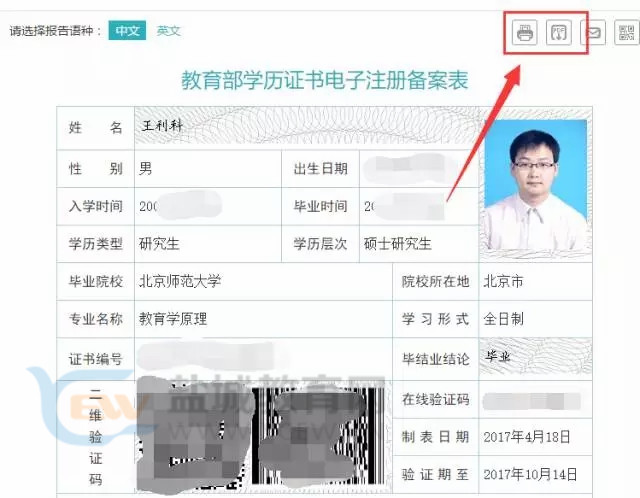Click the 在线验证码 label
Screen dimensions: 640x498
pyautogui.click(x=435, y=399)
